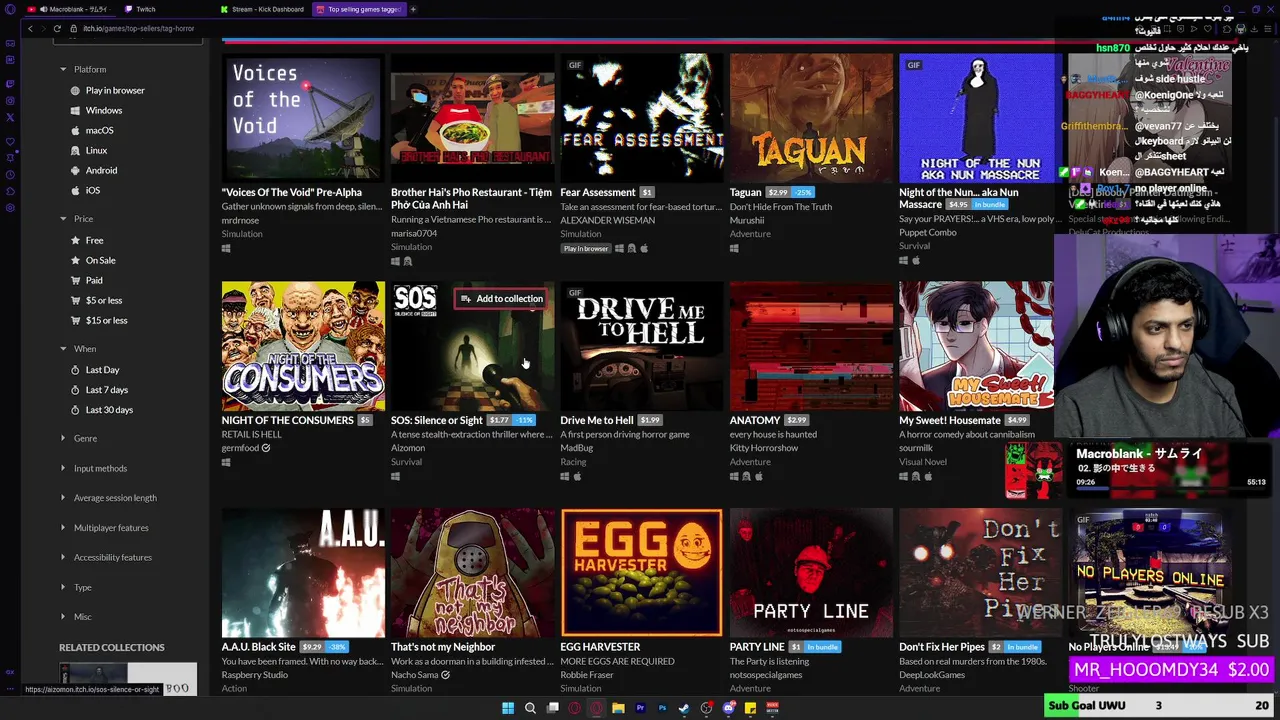Click browser back arrow button
Screen dimensions: 1280x720
click(30, 28)
